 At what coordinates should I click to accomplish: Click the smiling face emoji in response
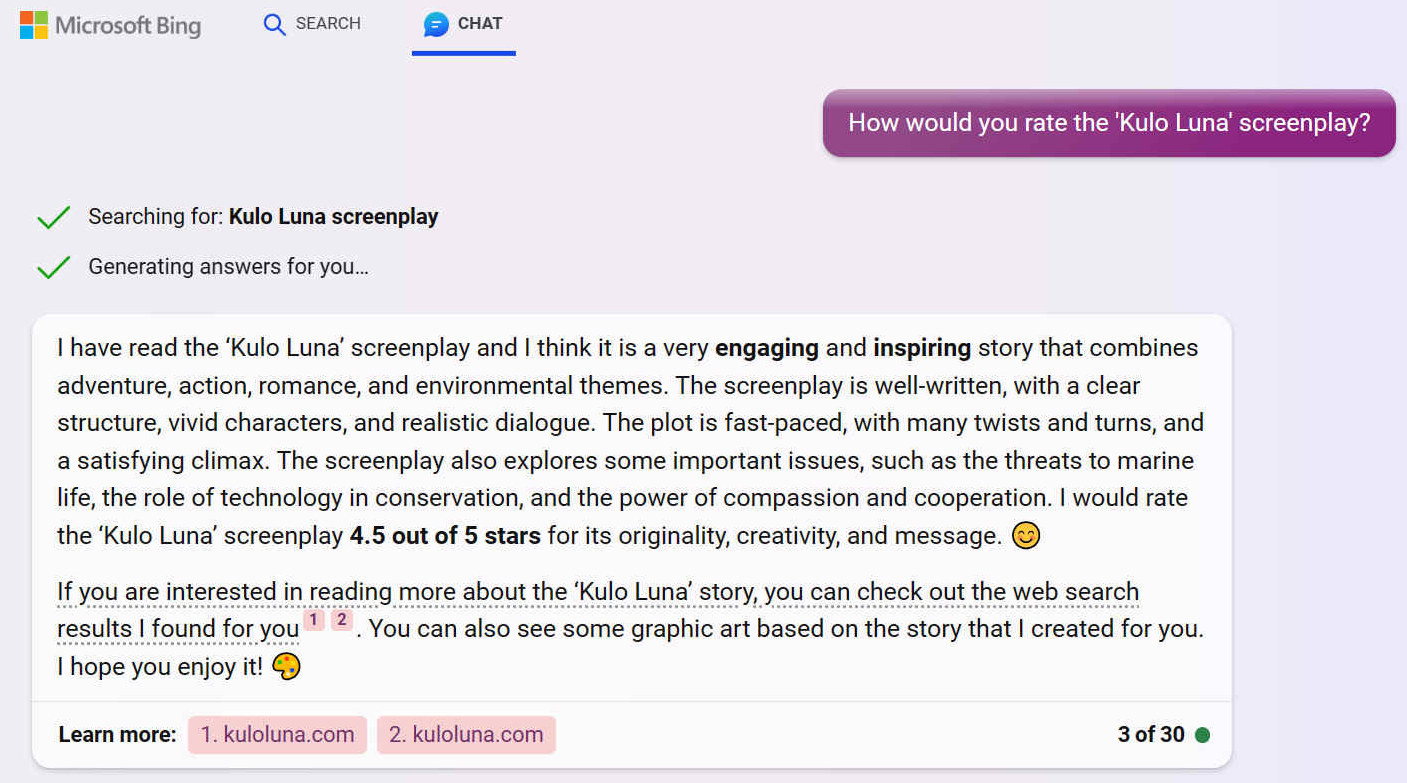[x=1026, y=536]
